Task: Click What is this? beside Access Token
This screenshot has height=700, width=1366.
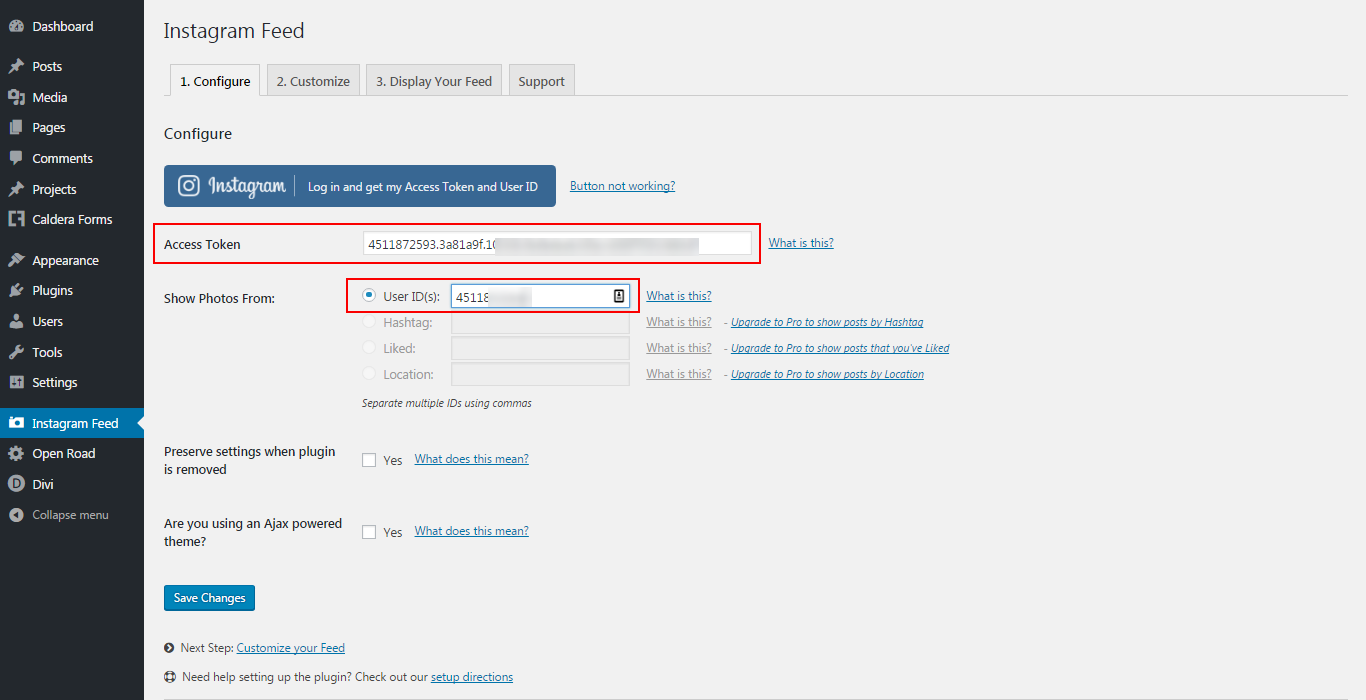Action: (x=801, y=243)
